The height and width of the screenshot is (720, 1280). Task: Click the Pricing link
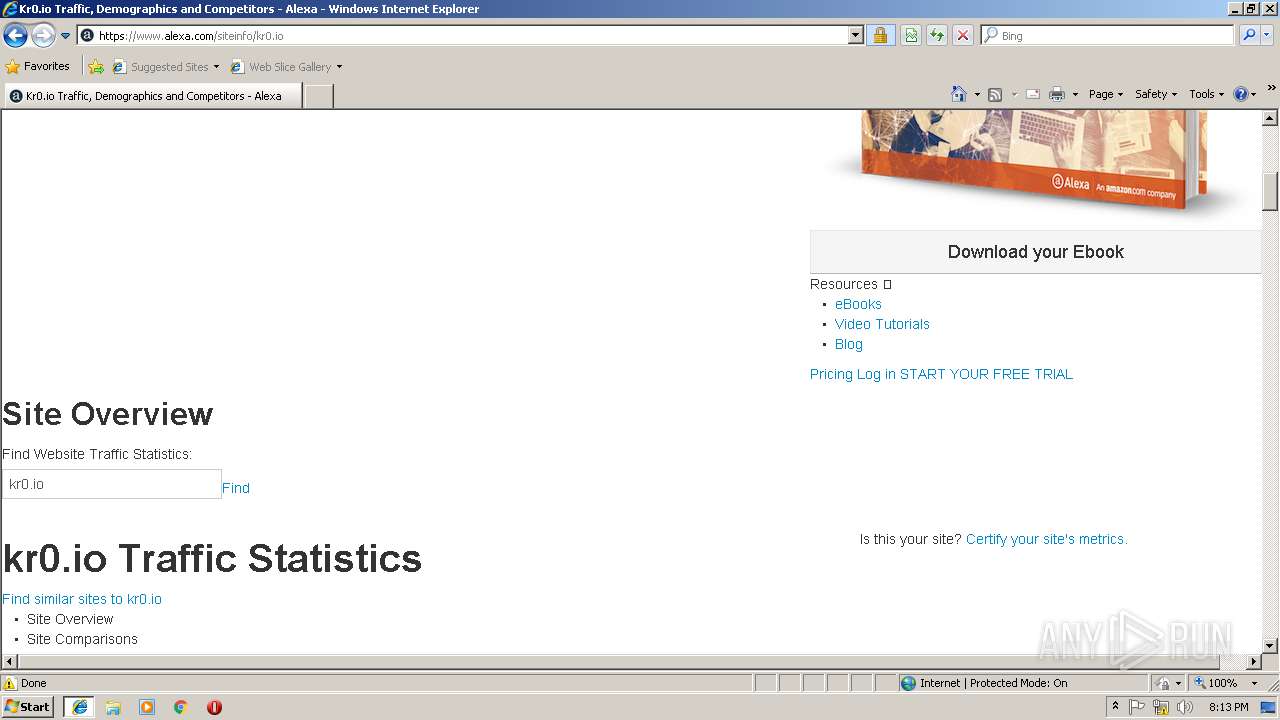[831, 374]
